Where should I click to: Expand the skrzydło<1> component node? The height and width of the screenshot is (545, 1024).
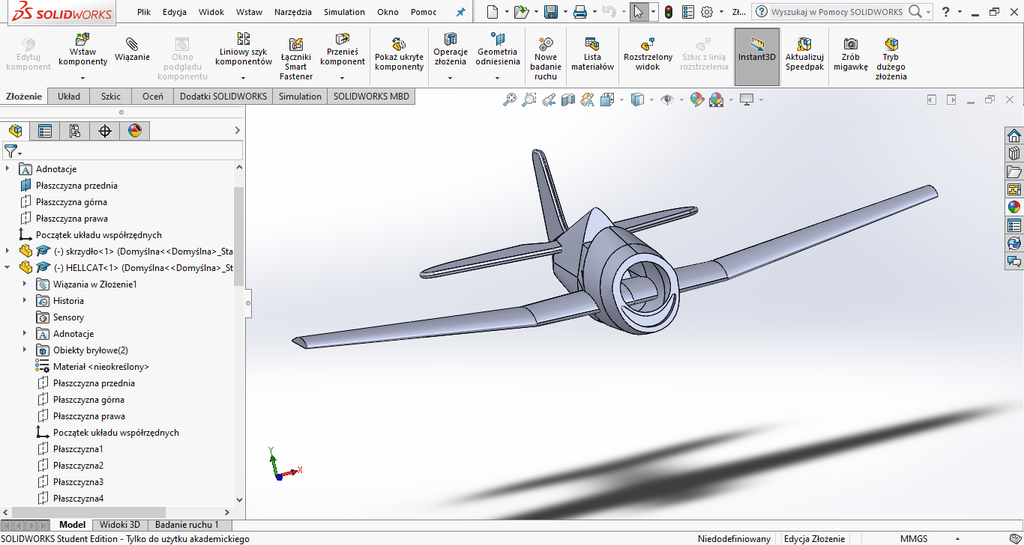coord(8,251)
